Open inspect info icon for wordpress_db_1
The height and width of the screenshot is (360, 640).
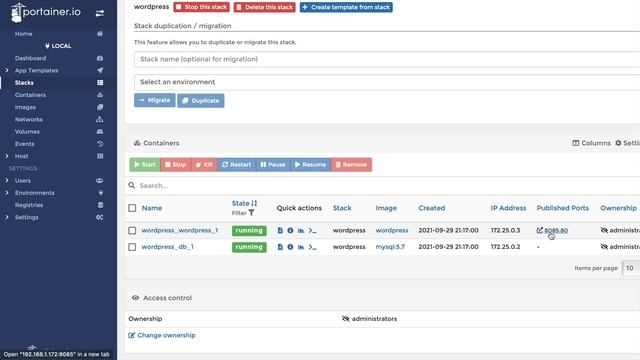pyautogui.click(x=290, y=247)
